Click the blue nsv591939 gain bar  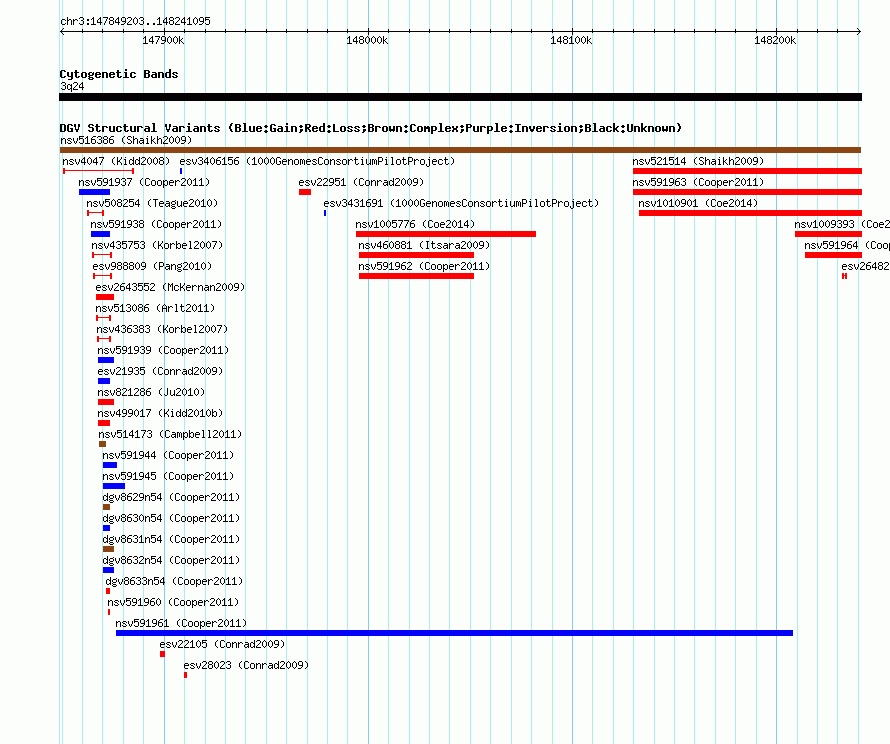tap(106, 360)
